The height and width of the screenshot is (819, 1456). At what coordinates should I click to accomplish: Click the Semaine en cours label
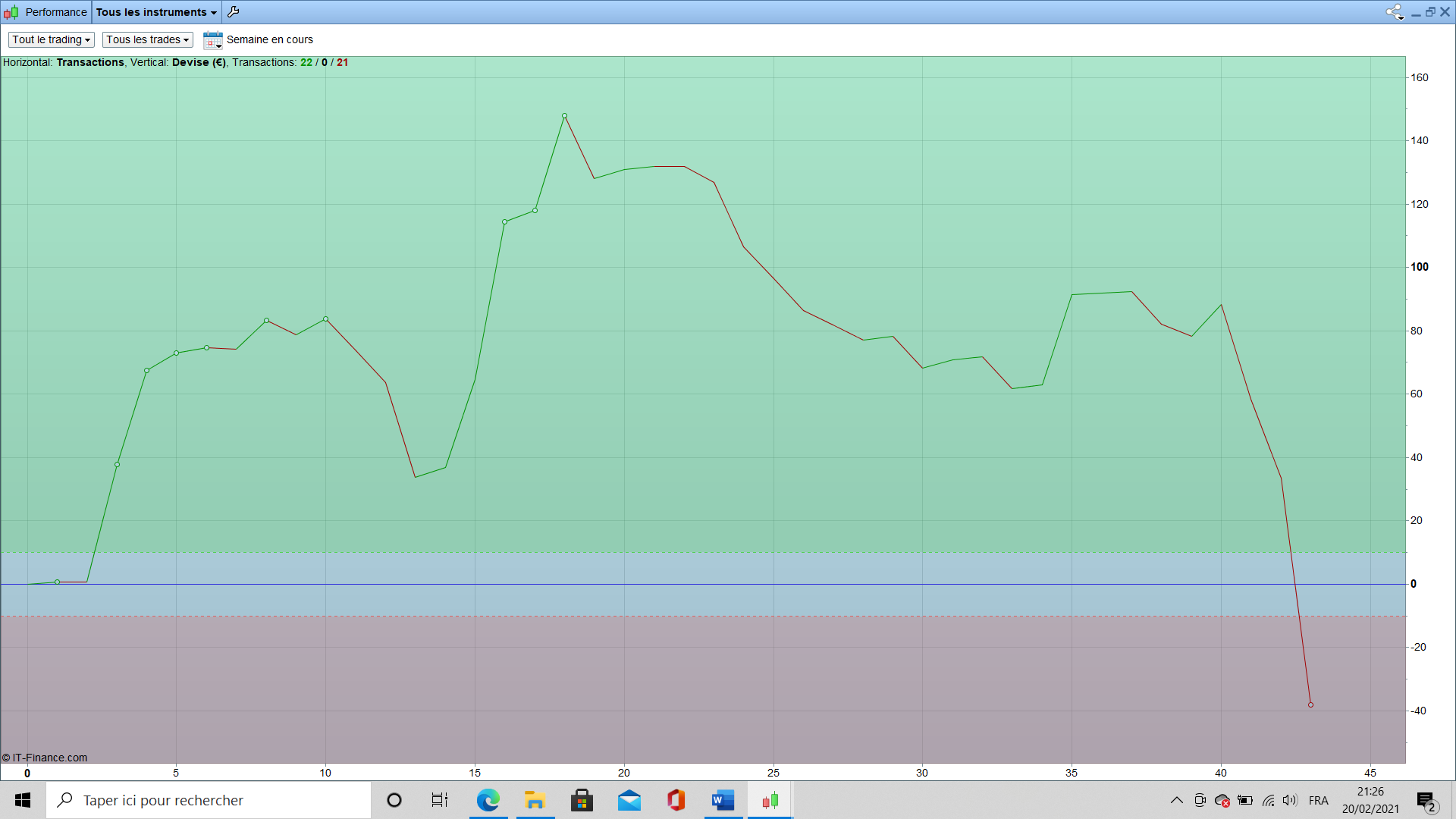[269, 40]
